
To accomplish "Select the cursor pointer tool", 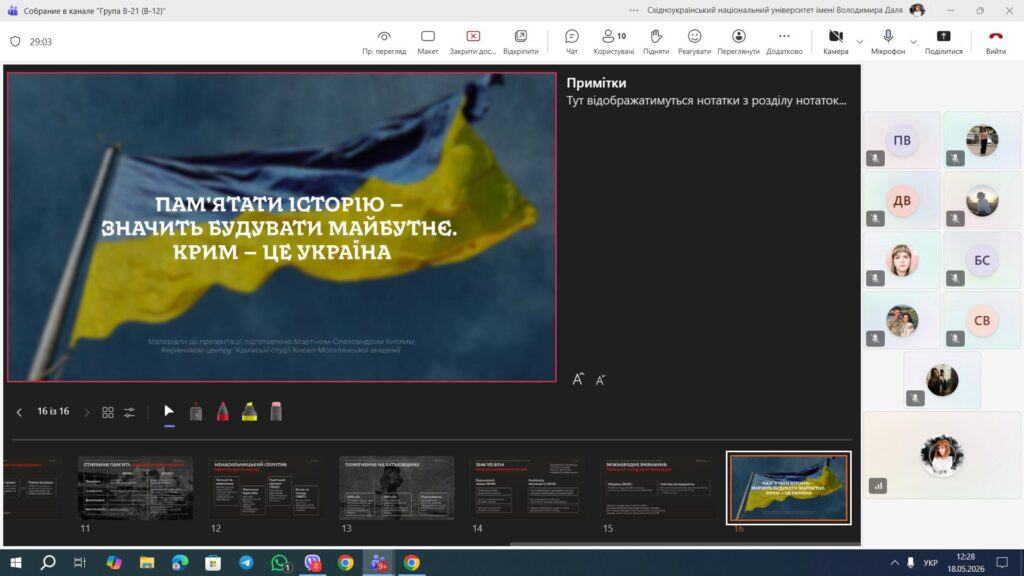I will (169, 411).
